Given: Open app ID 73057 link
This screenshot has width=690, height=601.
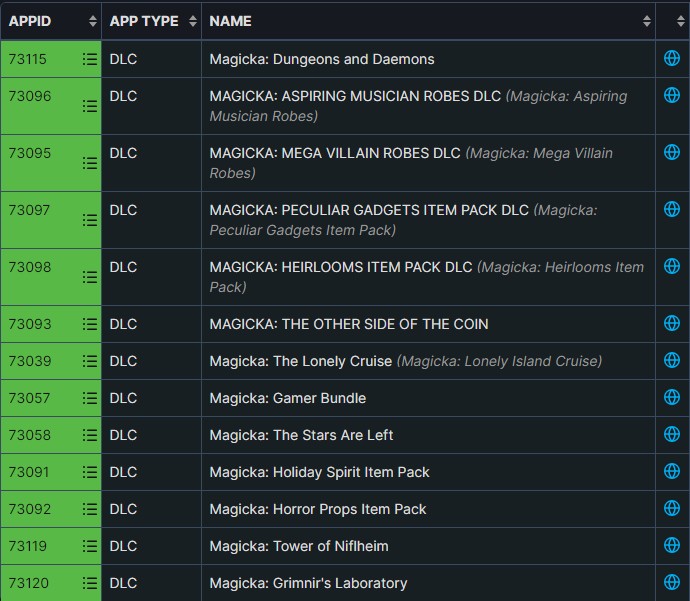Looking at the screenshot, I should pos(29,398).
